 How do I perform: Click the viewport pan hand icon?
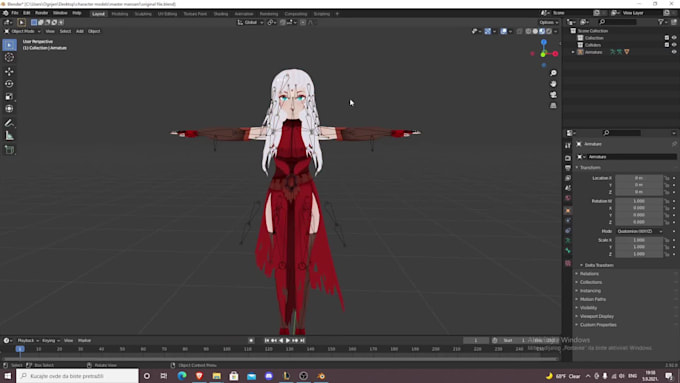tap(553, 84)
